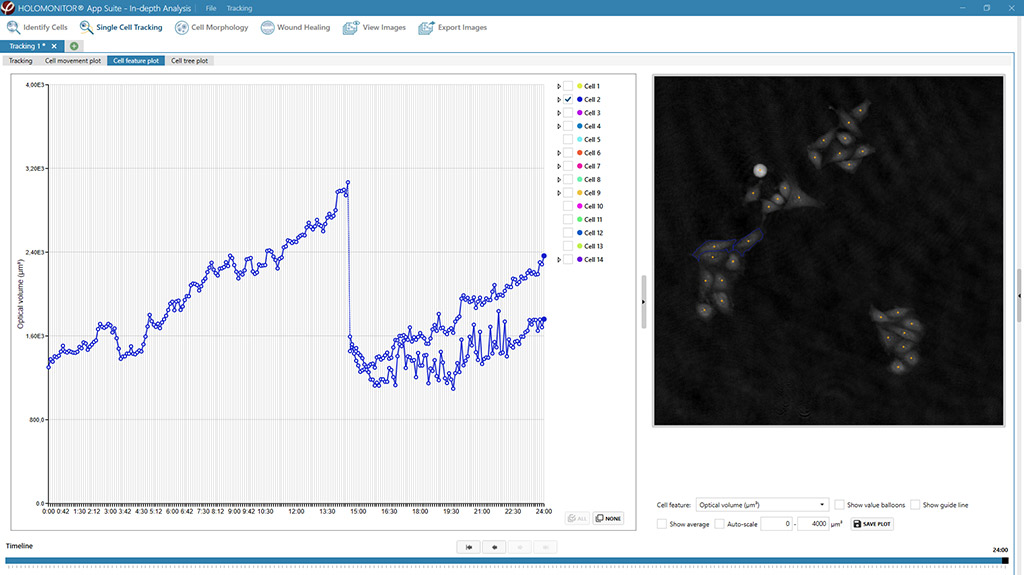
Task: Enable the Cell 9 checkbox
Action: click(568, 193)
